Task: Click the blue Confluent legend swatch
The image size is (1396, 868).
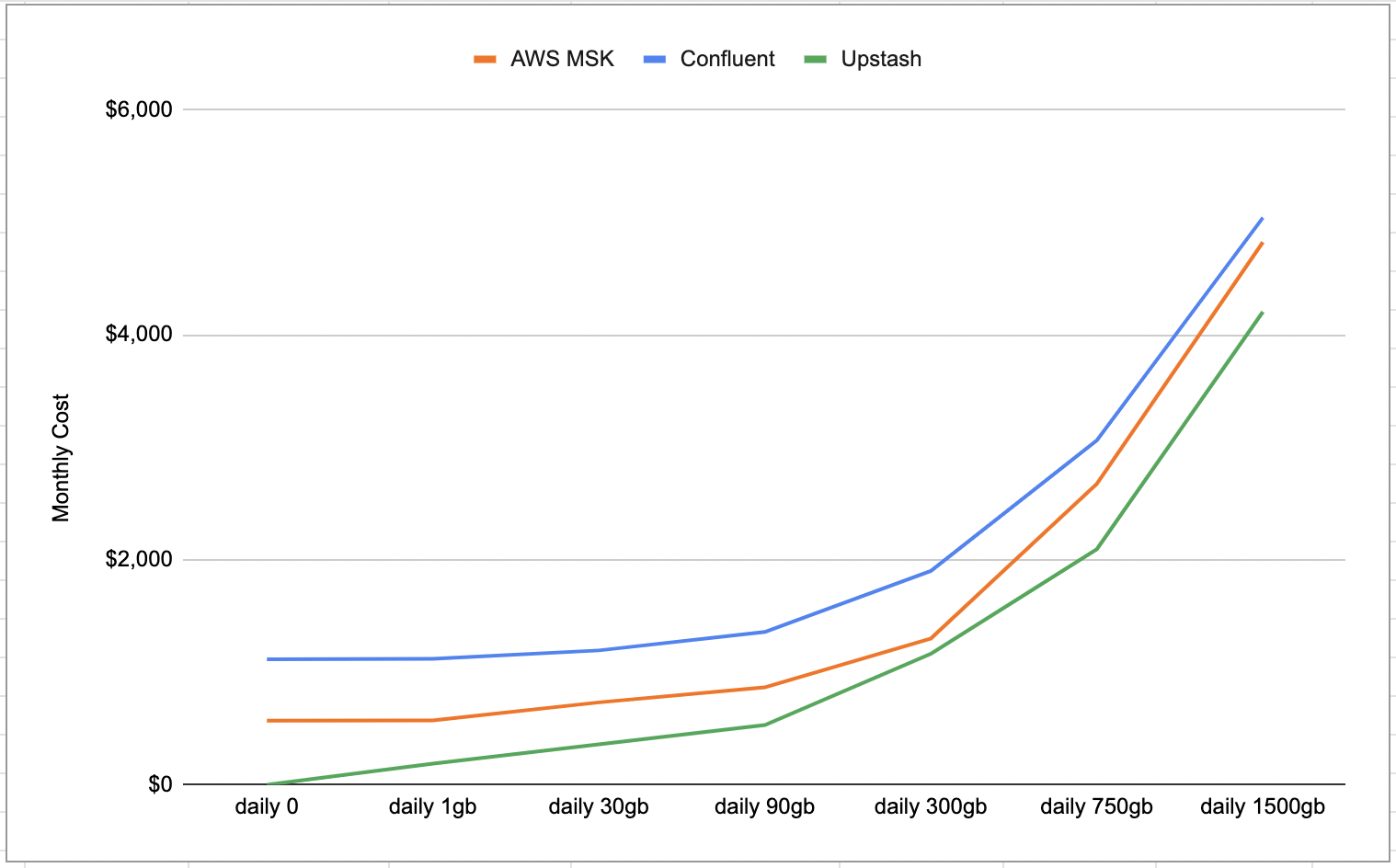Action: click(654, 60)
